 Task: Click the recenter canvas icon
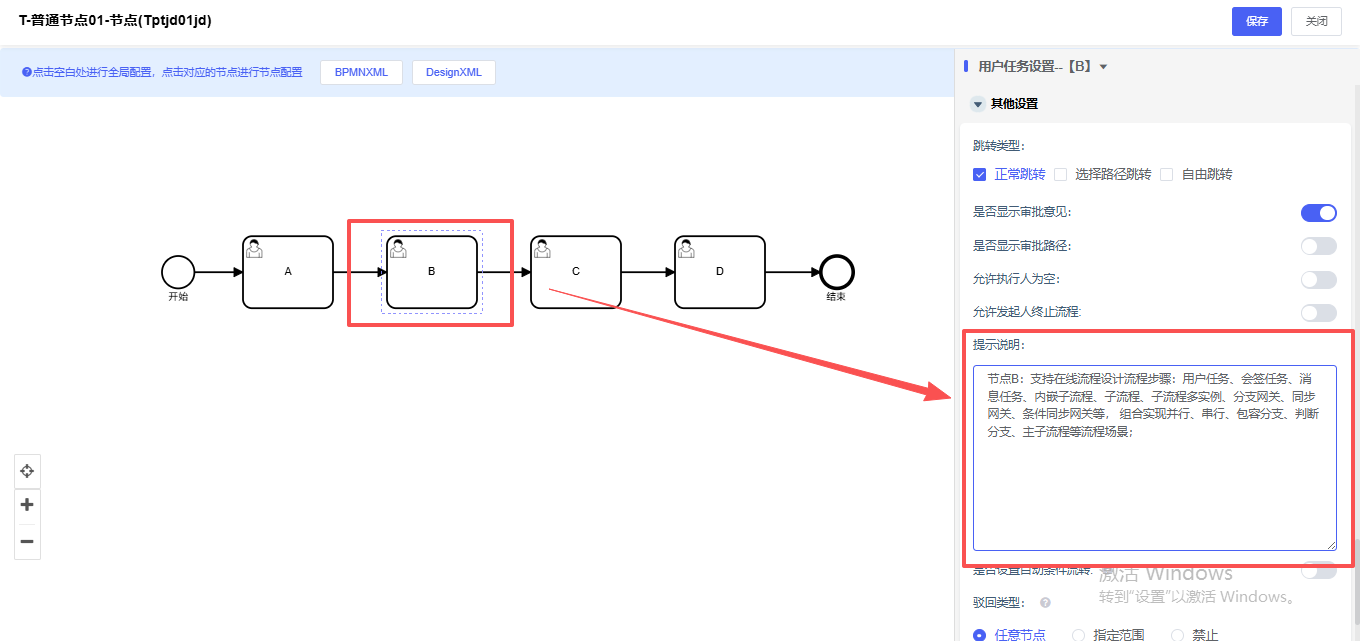point(27,470)
